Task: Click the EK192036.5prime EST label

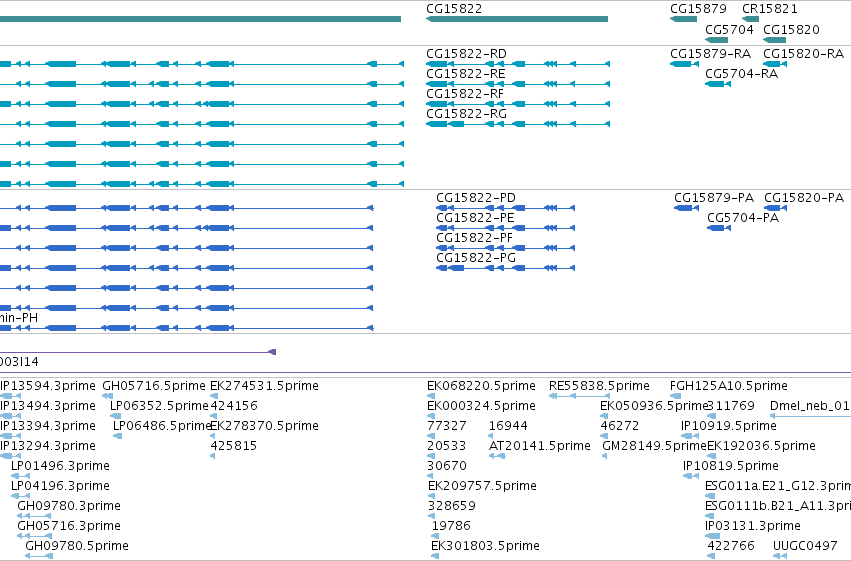Action: 761,446
